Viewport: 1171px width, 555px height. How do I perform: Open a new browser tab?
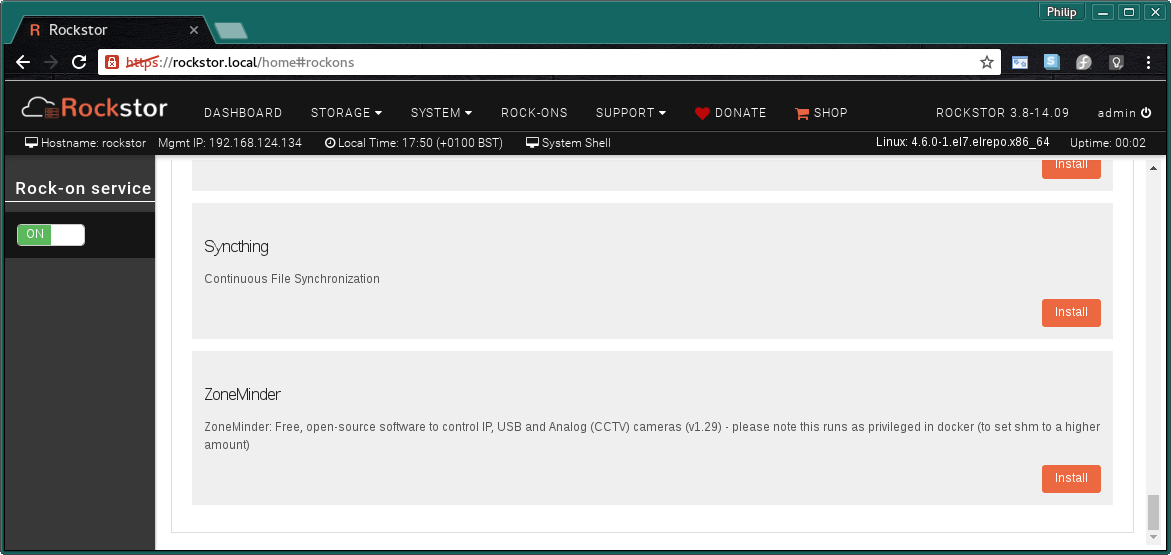[230, 31]
